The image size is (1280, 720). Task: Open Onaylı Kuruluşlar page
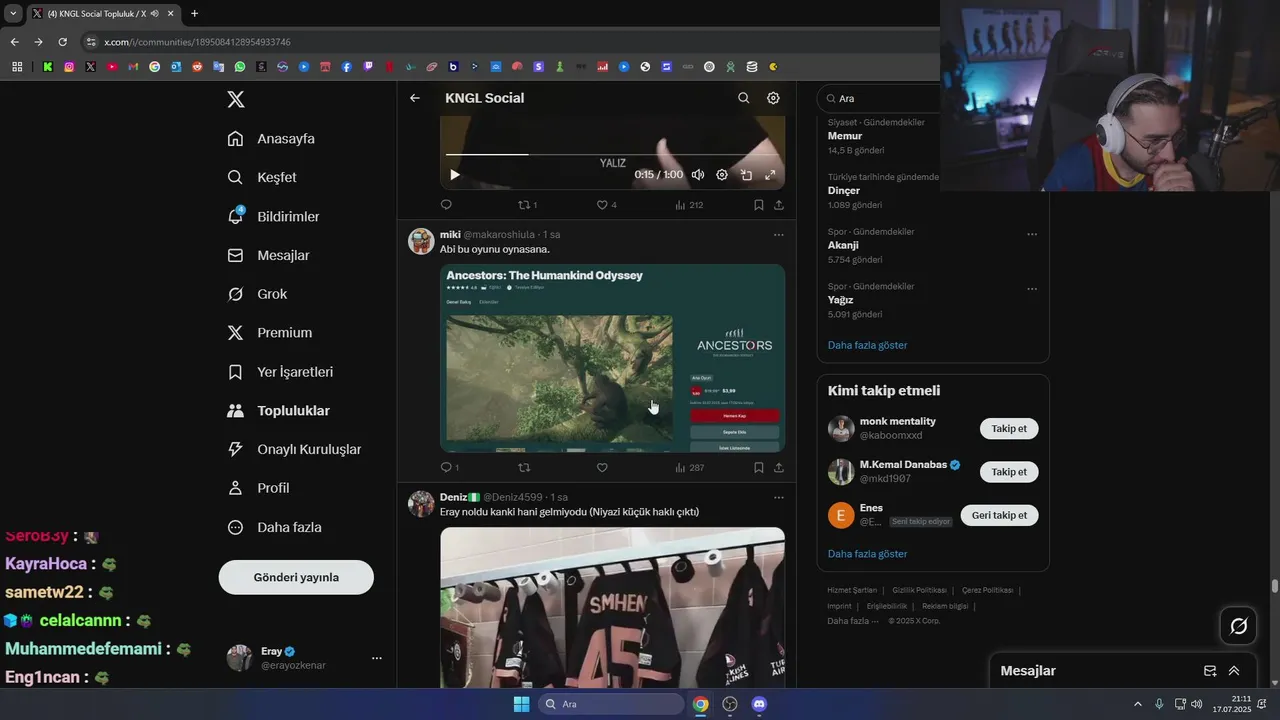point(294,449)
